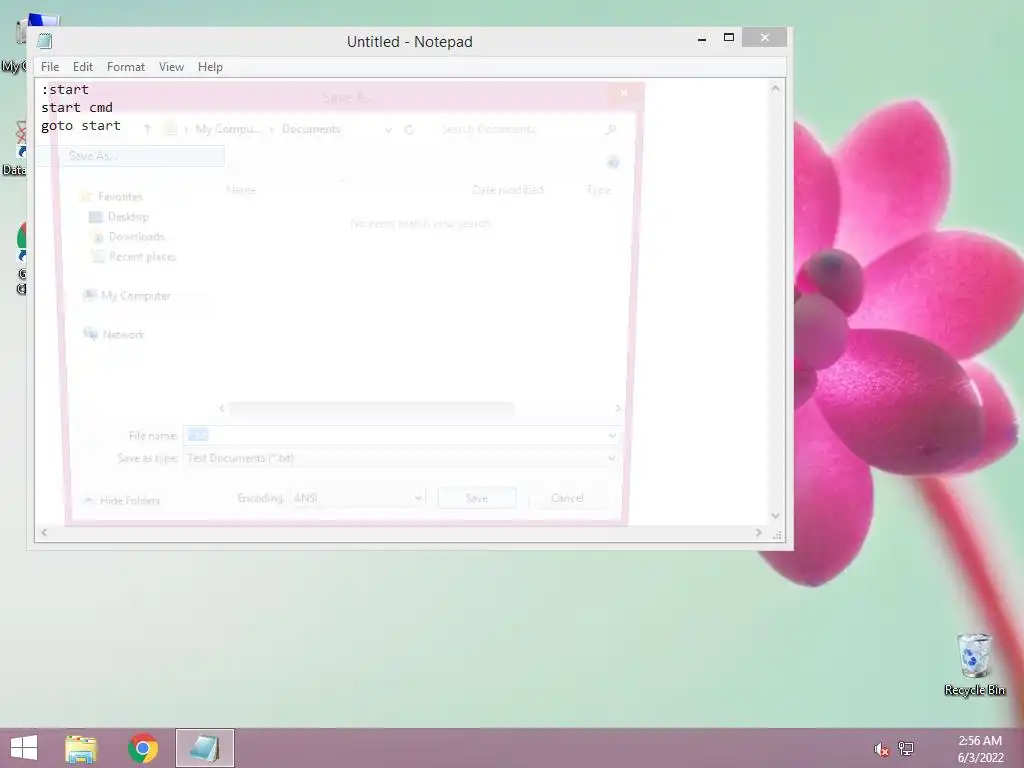Click the Notepad icon in the title bar
1024x768 pixels.
point(44,41)
